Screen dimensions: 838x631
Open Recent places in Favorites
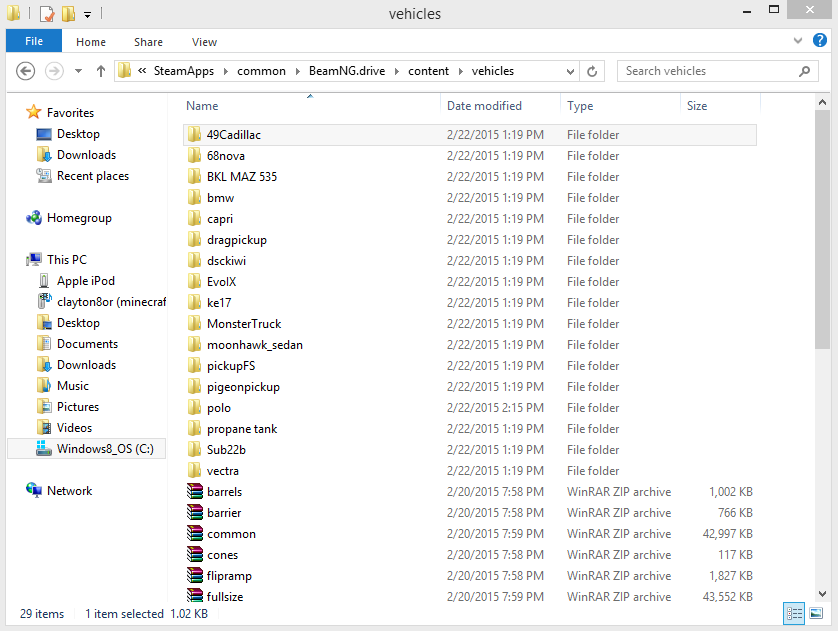(92, 176)
